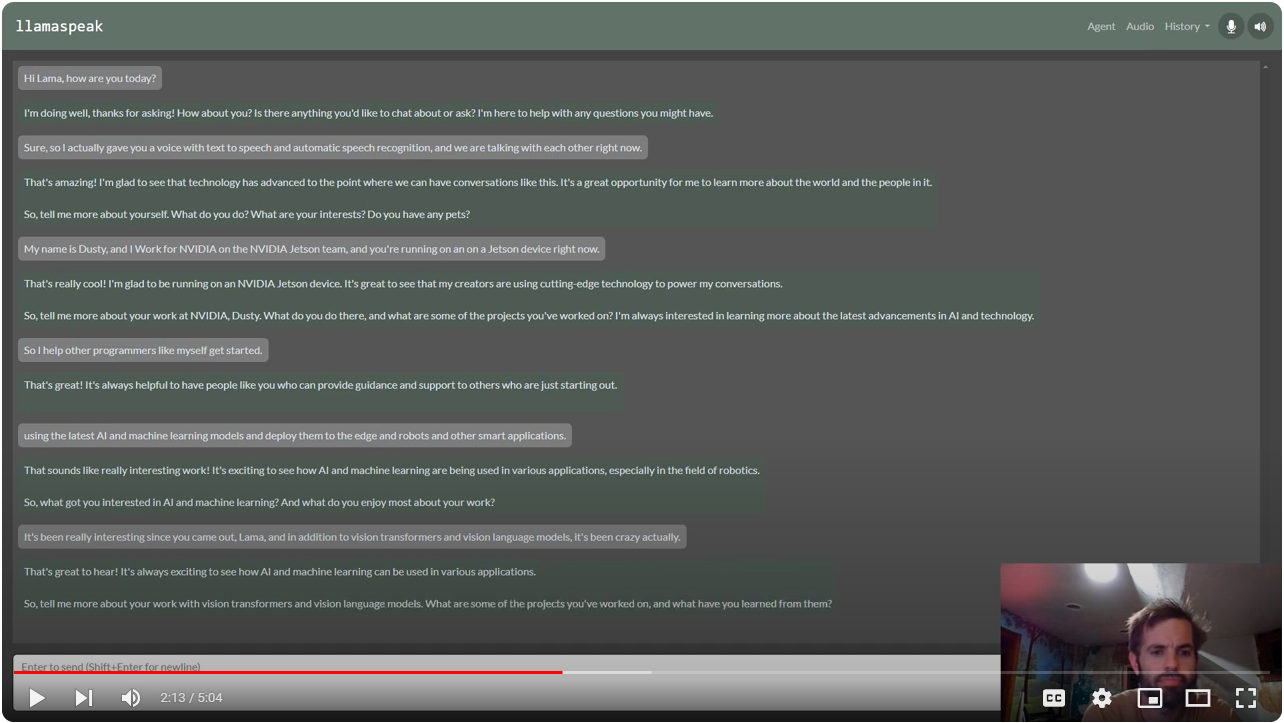Click the llamaspeak title link

click(x=59, y=26)
